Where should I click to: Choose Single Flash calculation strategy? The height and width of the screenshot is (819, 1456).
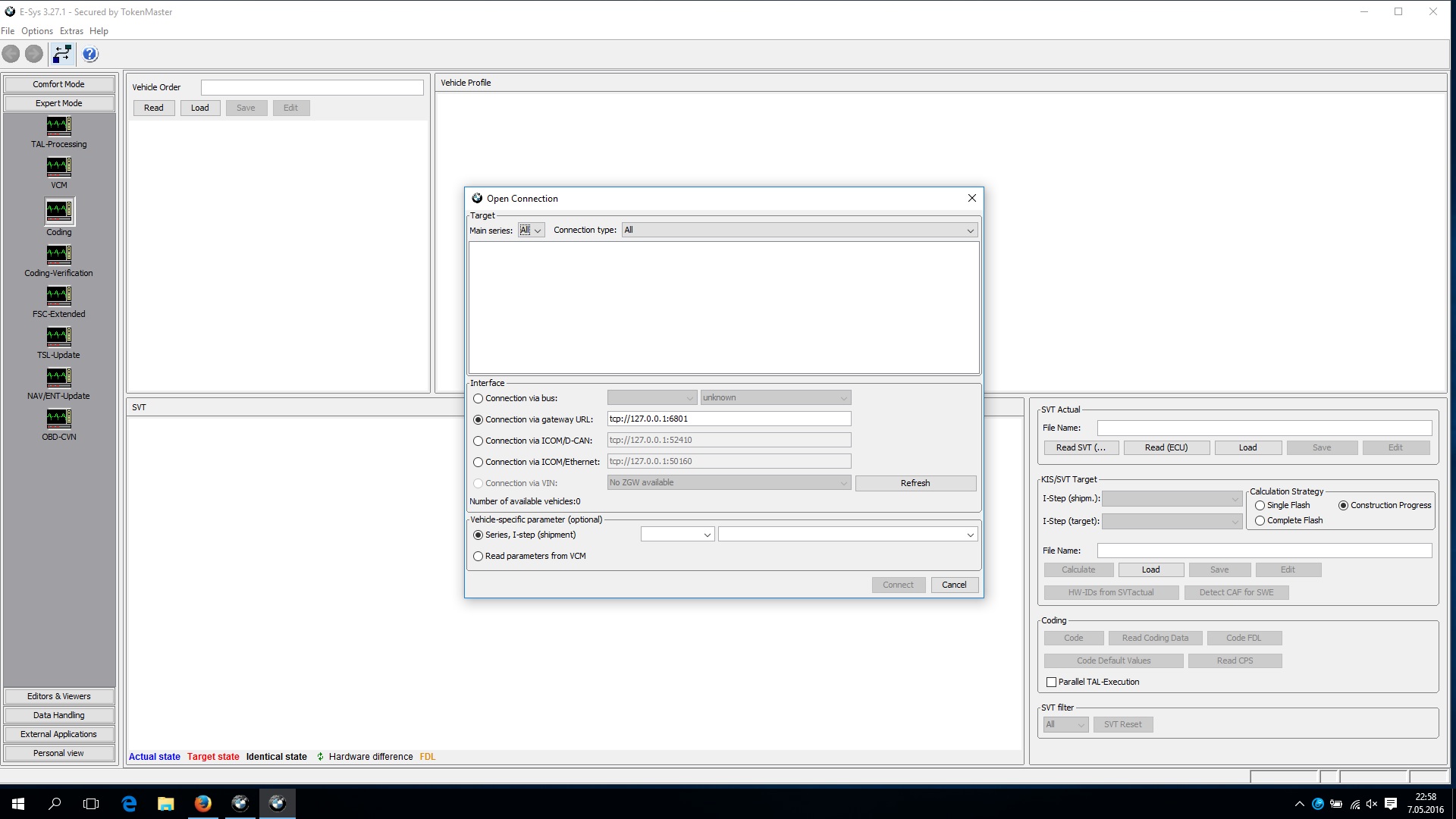click(x=1260, y=505)
